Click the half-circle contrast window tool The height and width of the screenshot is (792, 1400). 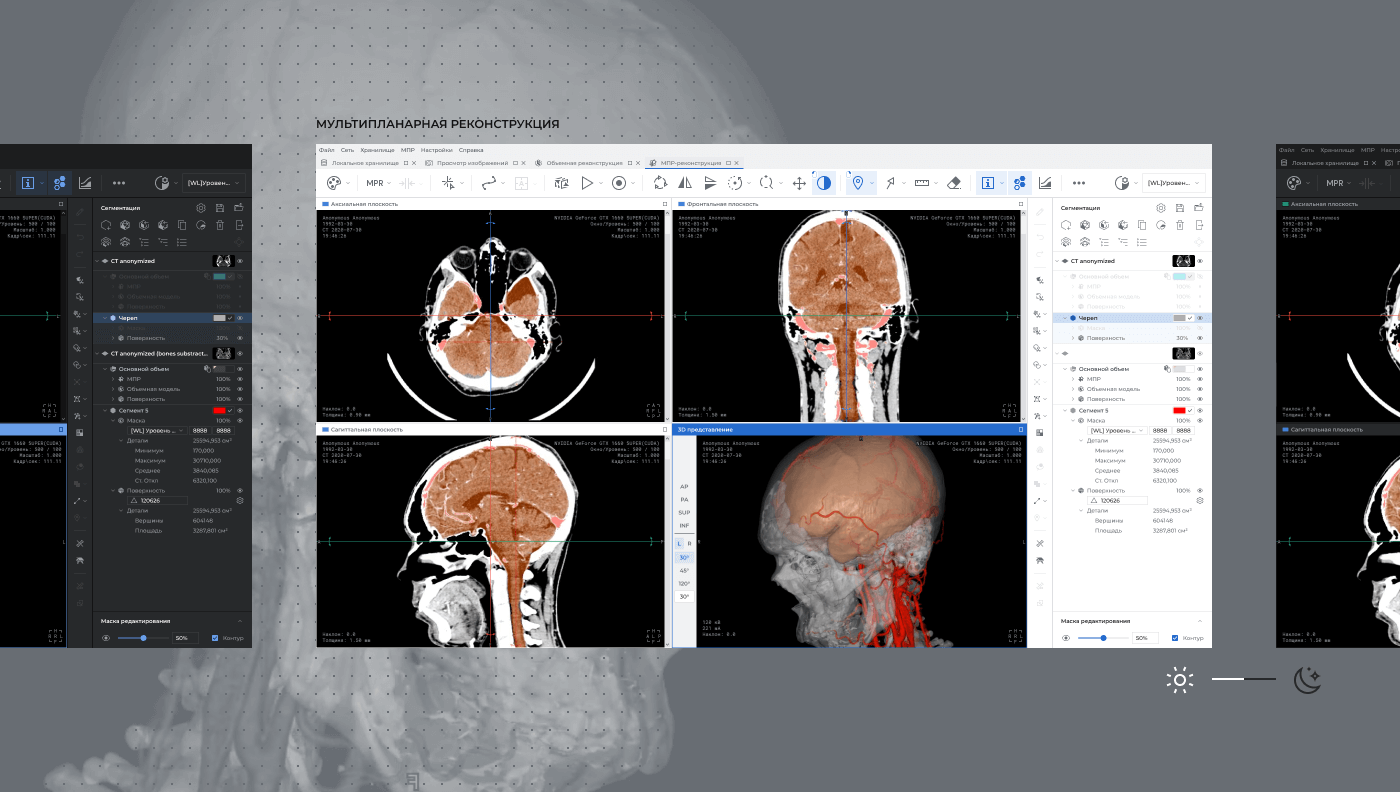[824, 183]
